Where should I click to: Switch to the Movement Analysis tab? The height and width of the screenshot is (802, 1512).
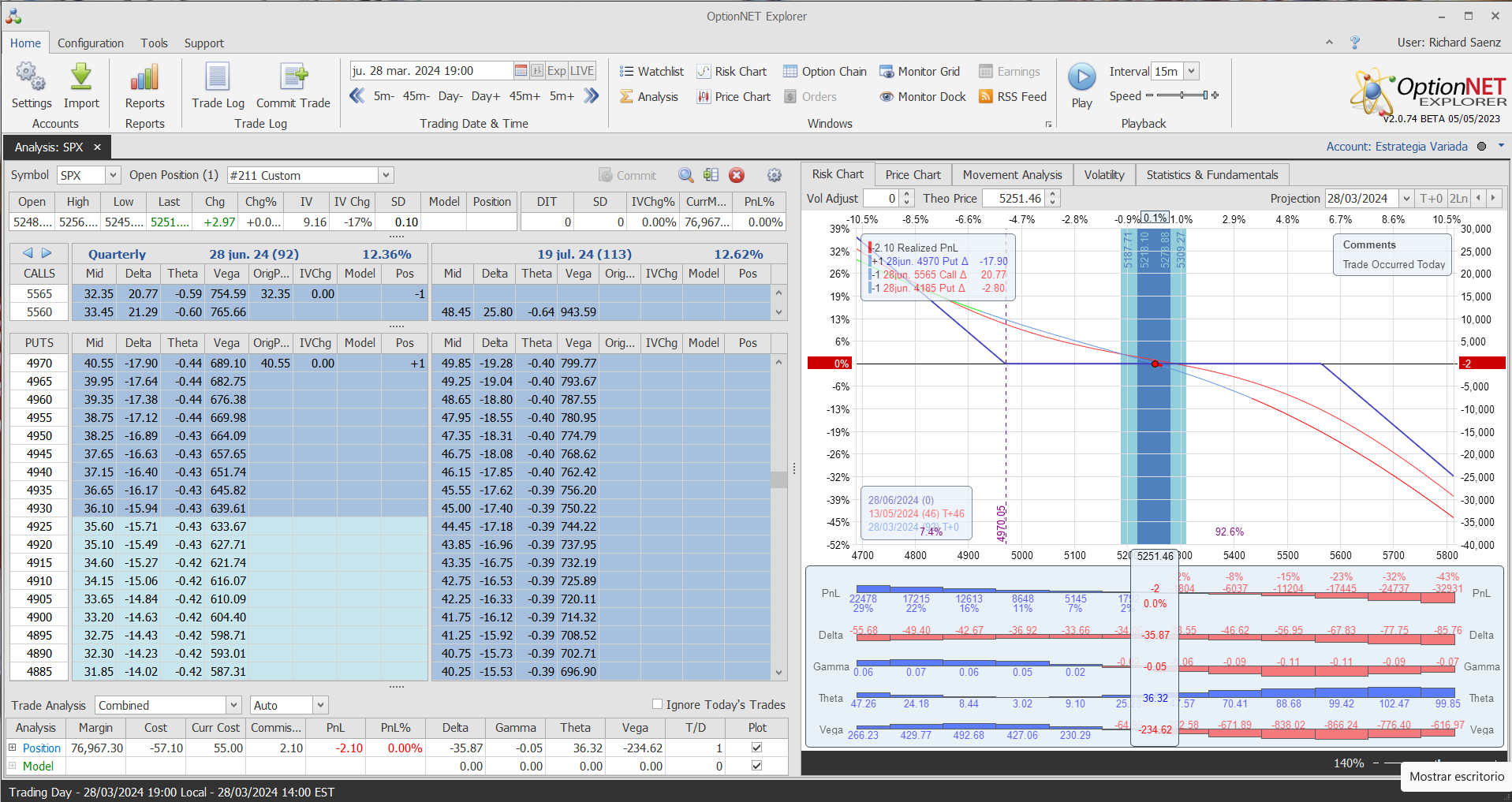tap(1012, 174)
